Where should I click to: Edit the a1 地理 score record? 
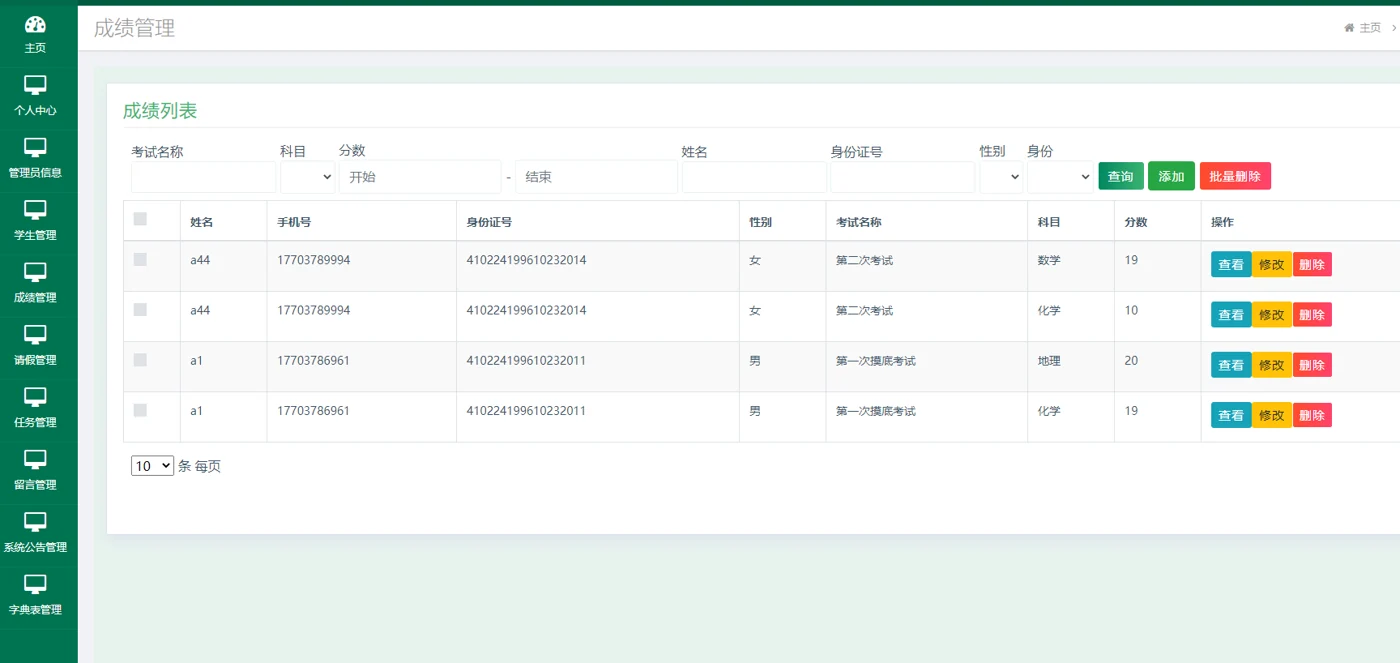(x=1272, y=365)
